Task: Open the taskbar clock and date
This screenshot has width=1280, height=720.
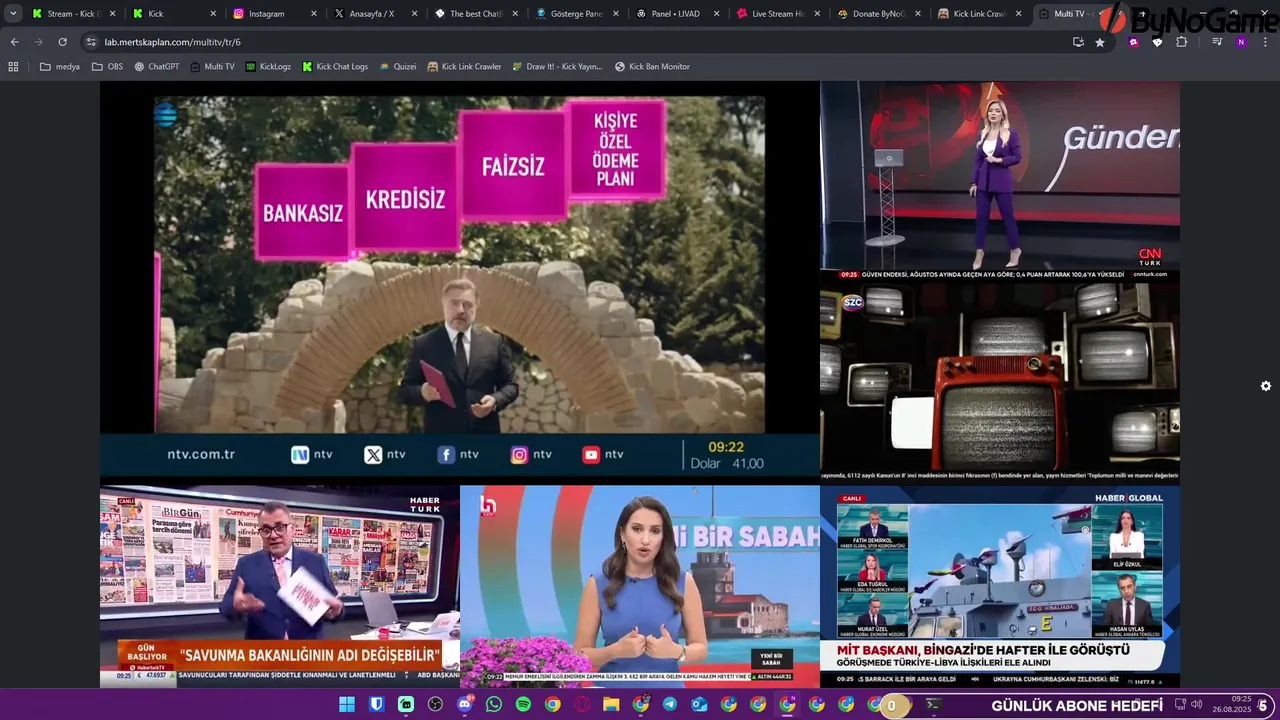Action: tap(1232, 705)
